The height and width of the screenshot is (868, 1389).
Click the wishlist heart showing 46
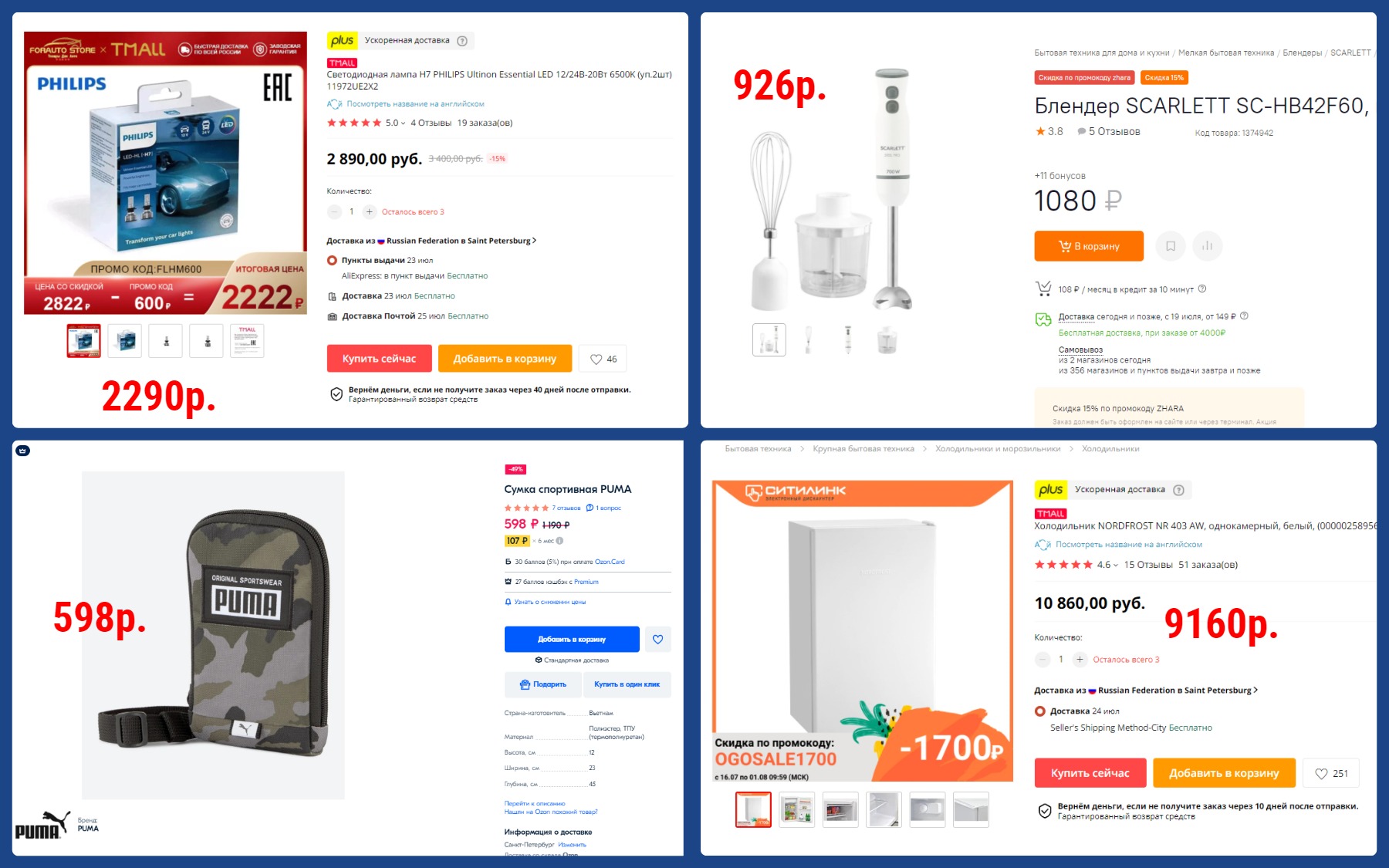click(x=603, y=359)
